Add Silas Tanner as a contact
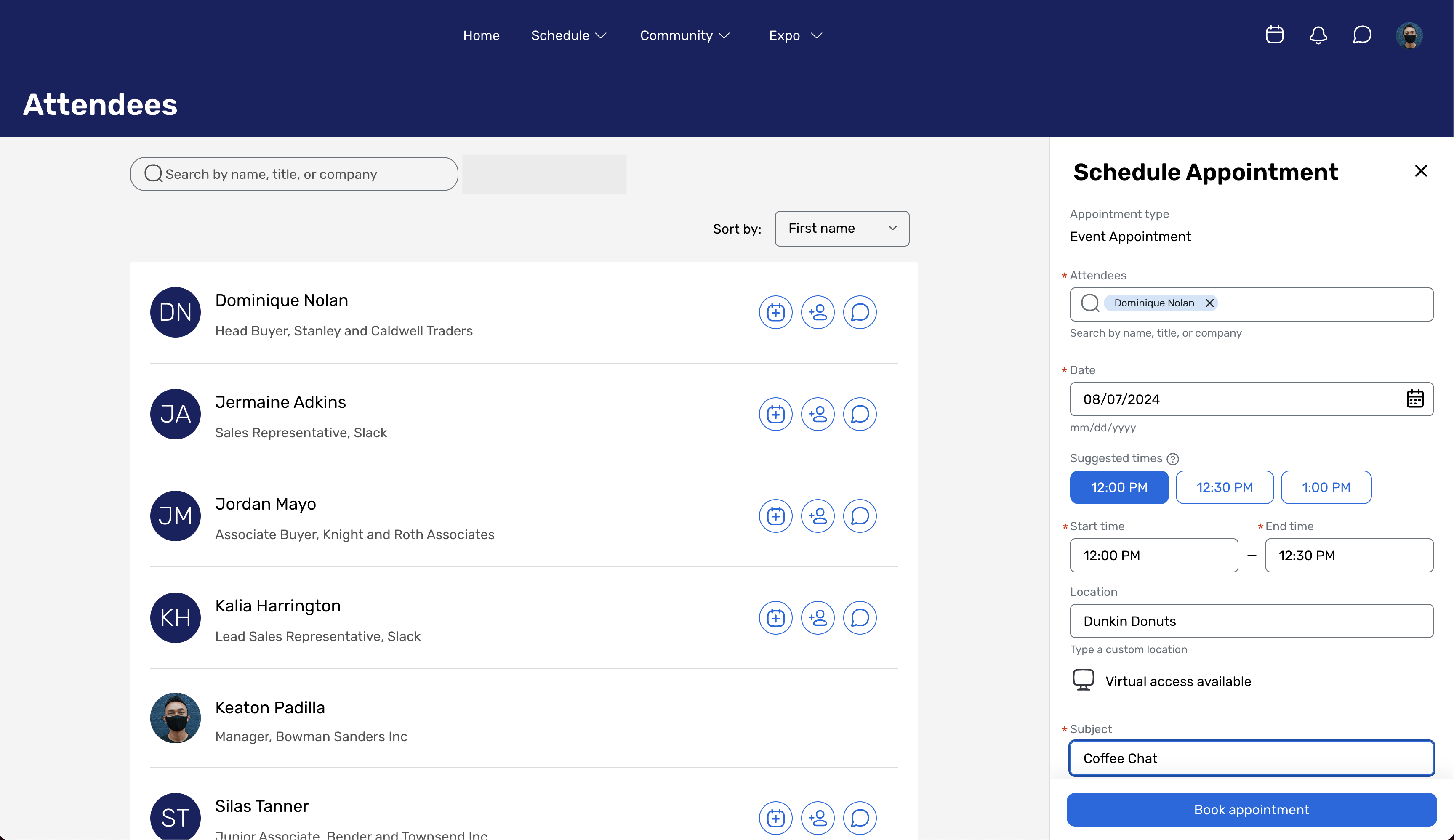Viewport: 1454px width, 840px height. point(818,818)
